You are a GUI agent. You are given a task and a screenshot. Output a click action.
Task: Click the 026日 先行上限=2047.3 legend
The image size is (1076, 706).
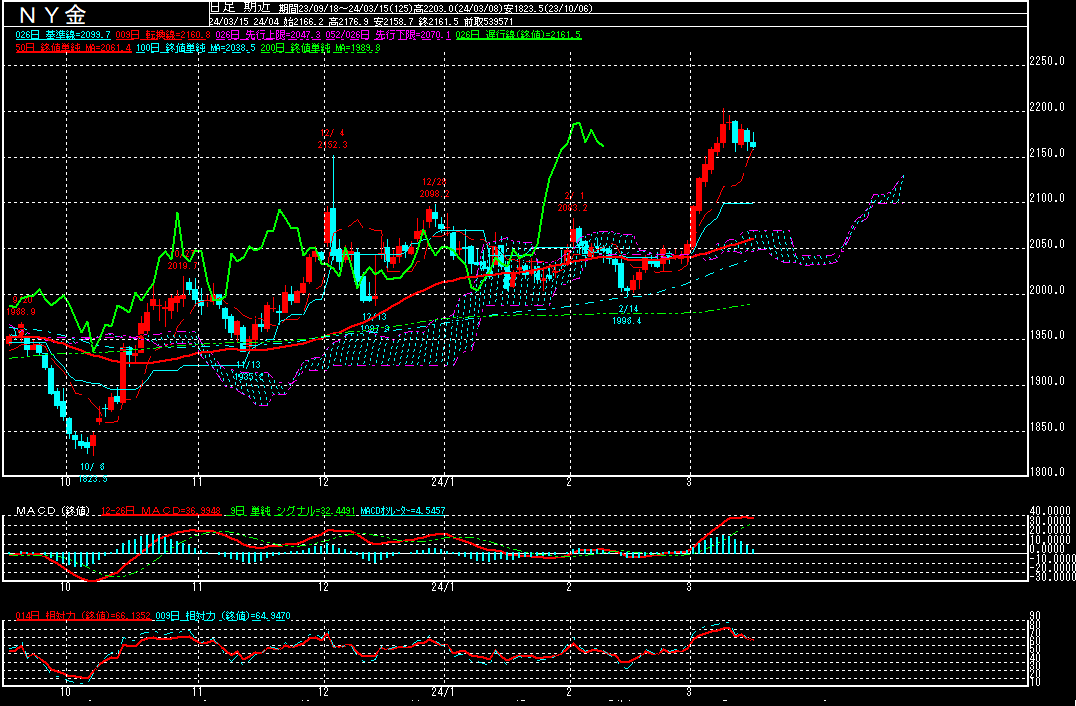point(268,34)
